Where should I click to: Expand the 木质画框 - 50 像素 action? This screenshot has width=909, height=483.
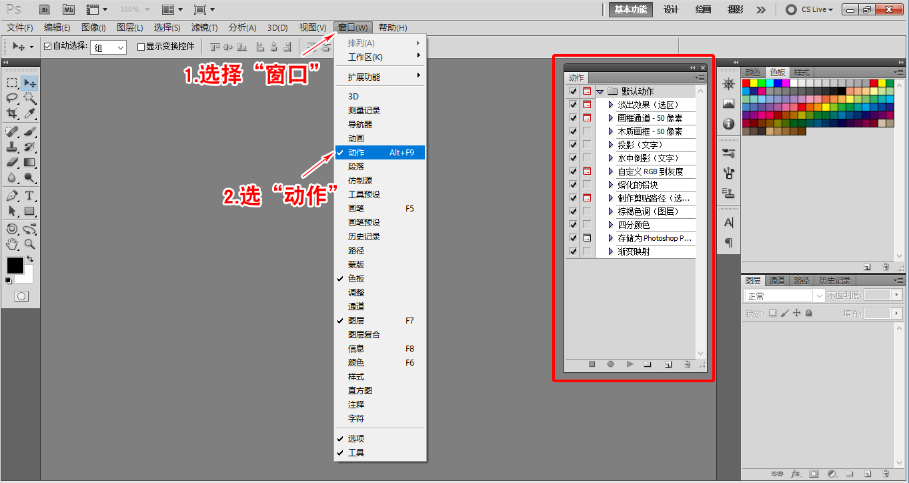[x=610, y=131]
